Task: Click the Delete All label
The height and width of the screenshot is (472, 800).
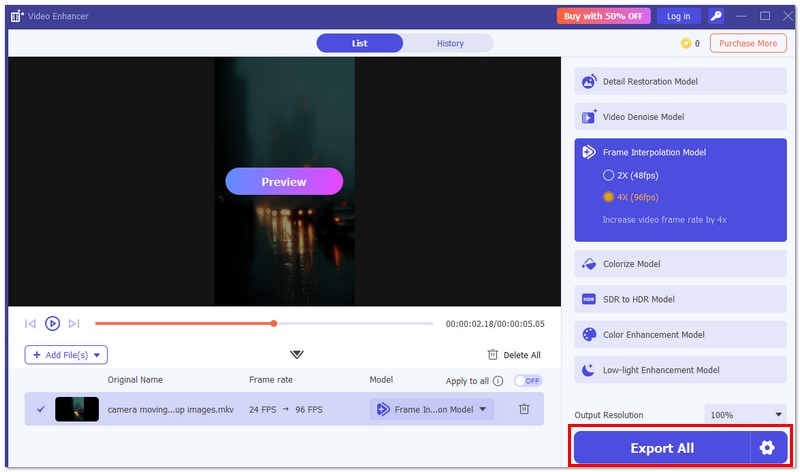Action: (521, 355)
